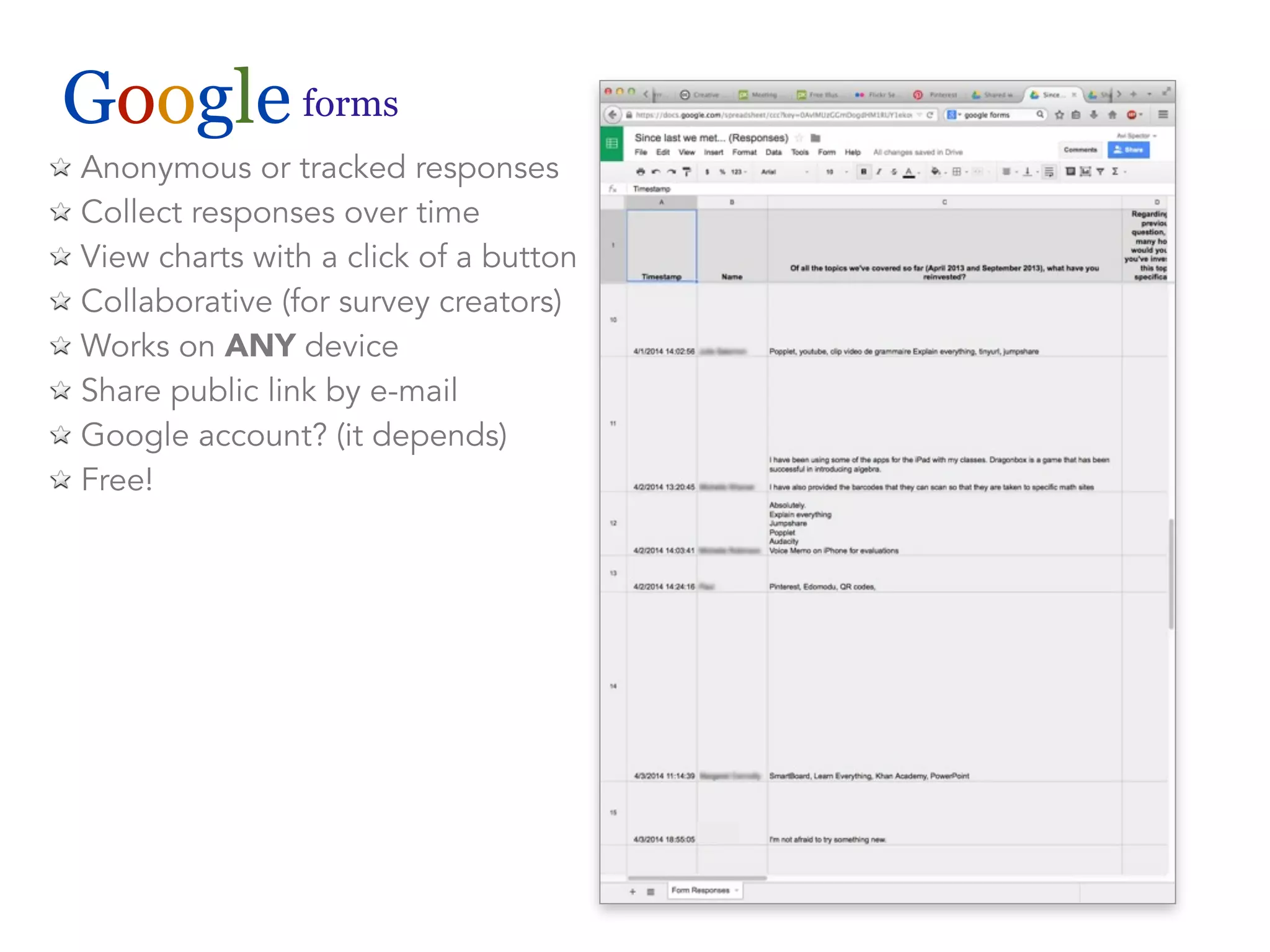1270x952 pixels.
Task: Open the Format menu
Action: click(x=744, y=152)
